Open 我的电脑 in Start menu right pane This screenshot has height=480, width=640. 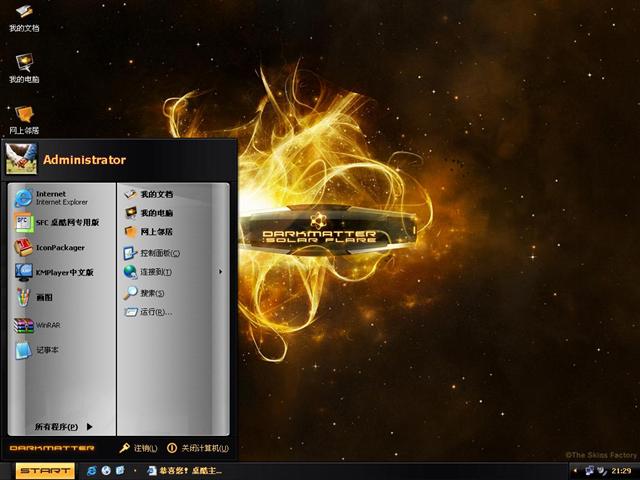[x=173, y=213]
